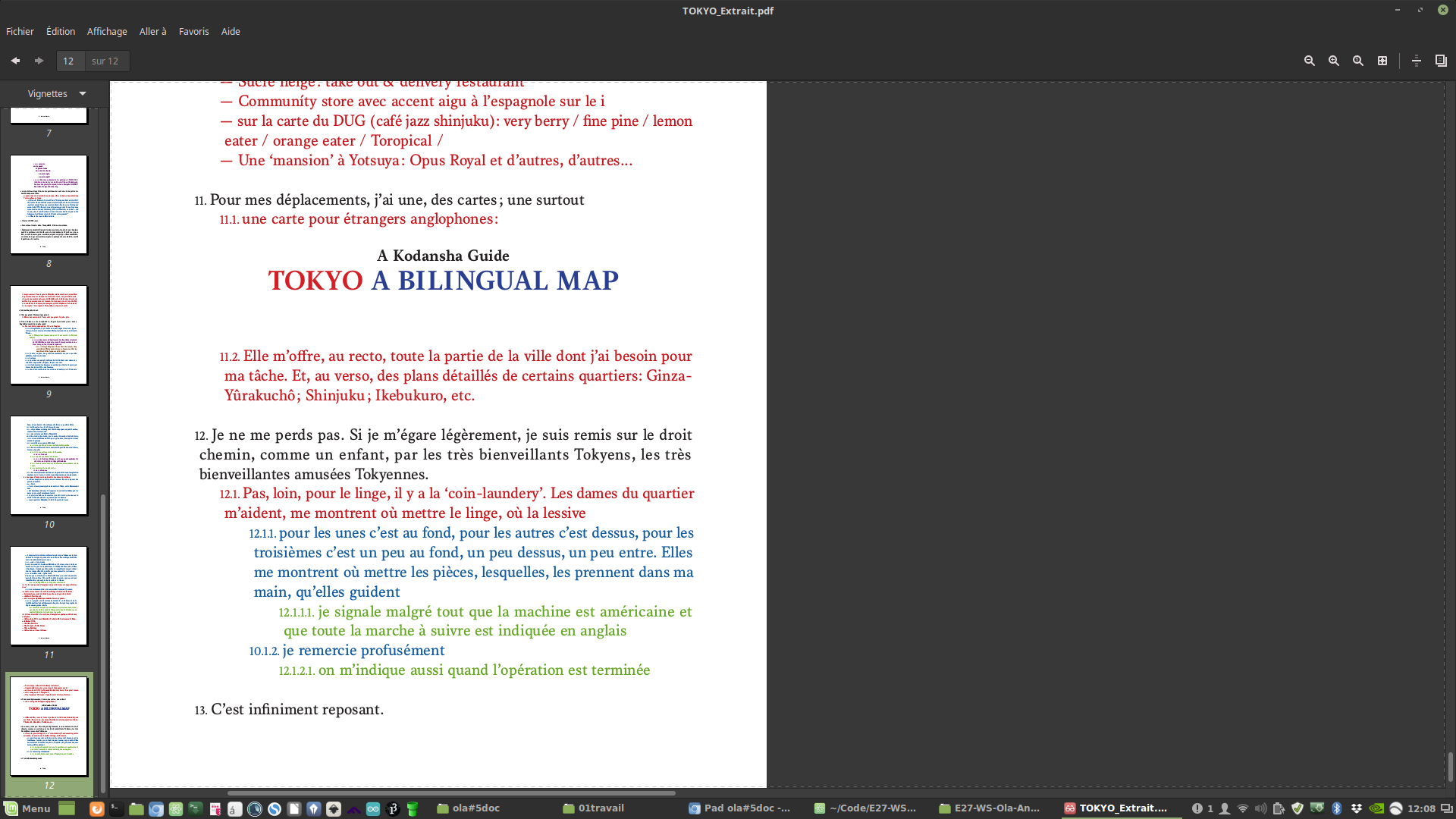Image resolution: width=1456 pixels, height=819 pixels.
Task: Reset zoom to original size
Action: point(1358,61)
